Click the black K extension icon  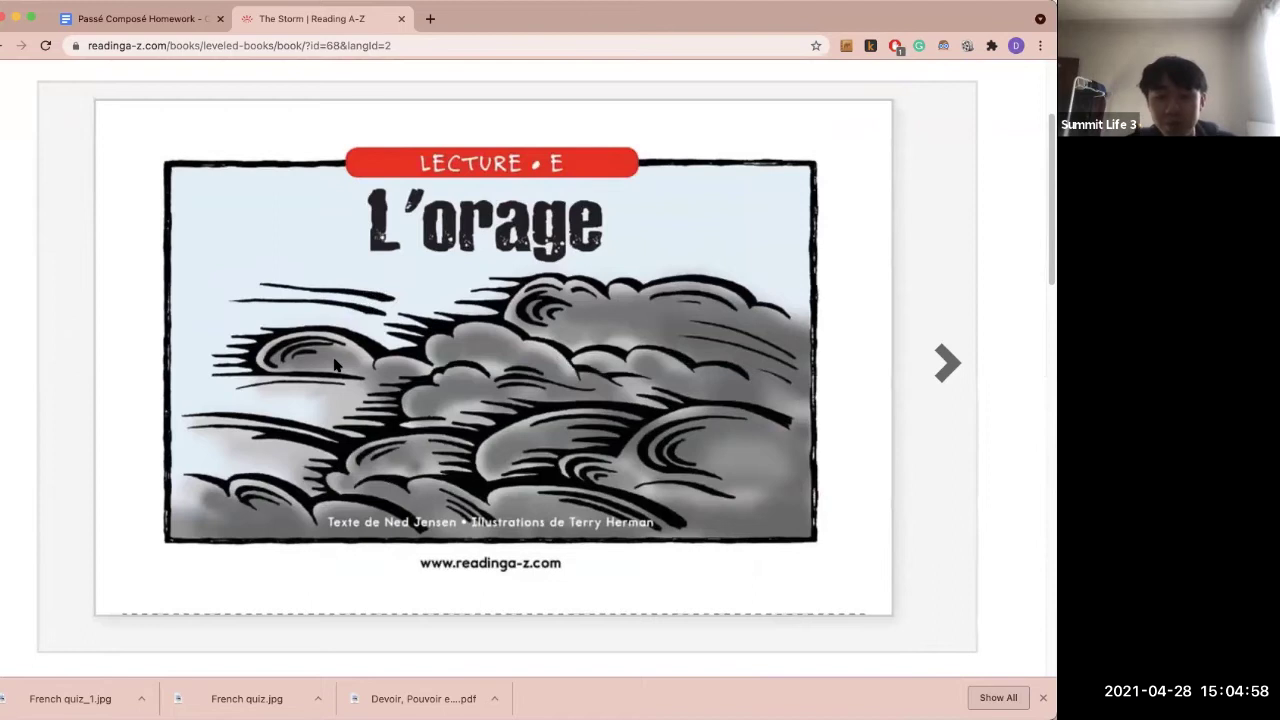870,46
